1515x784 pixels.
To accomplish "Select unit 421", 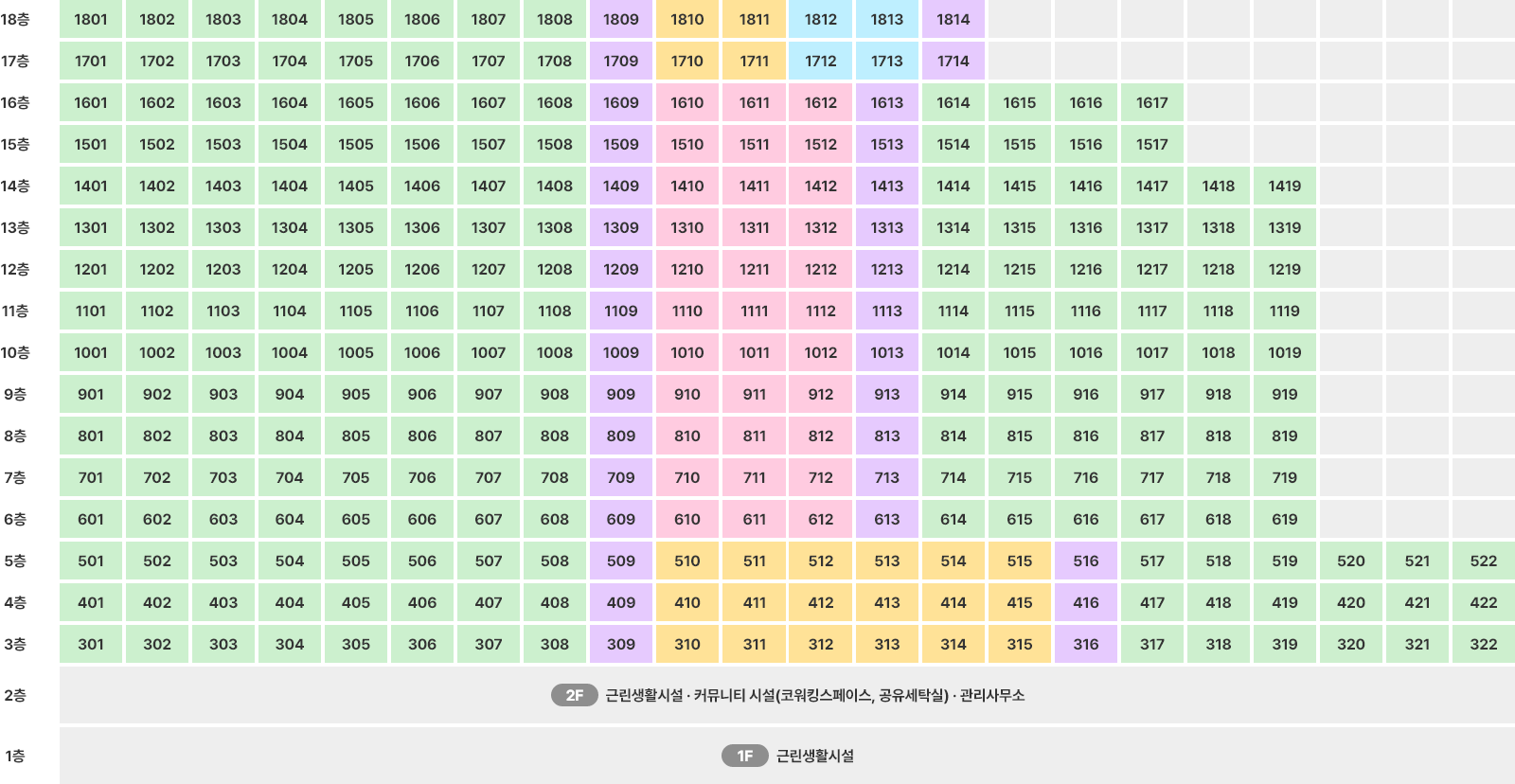I will coord(1417,602).
